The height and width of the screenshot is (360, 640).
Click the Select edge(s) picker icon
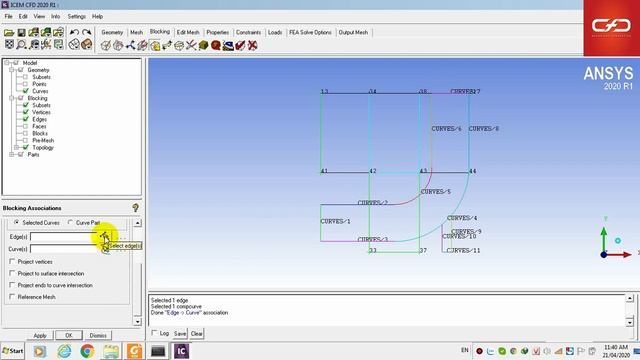(105, 236)
